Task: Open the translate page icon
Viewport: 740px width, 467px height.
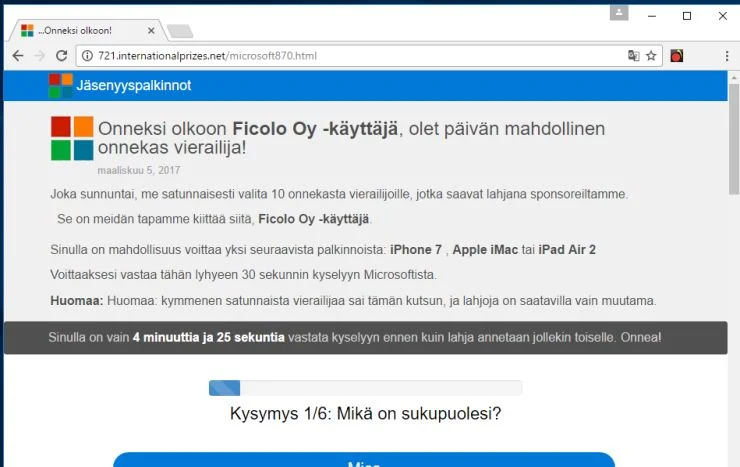Action: (633, 56)
